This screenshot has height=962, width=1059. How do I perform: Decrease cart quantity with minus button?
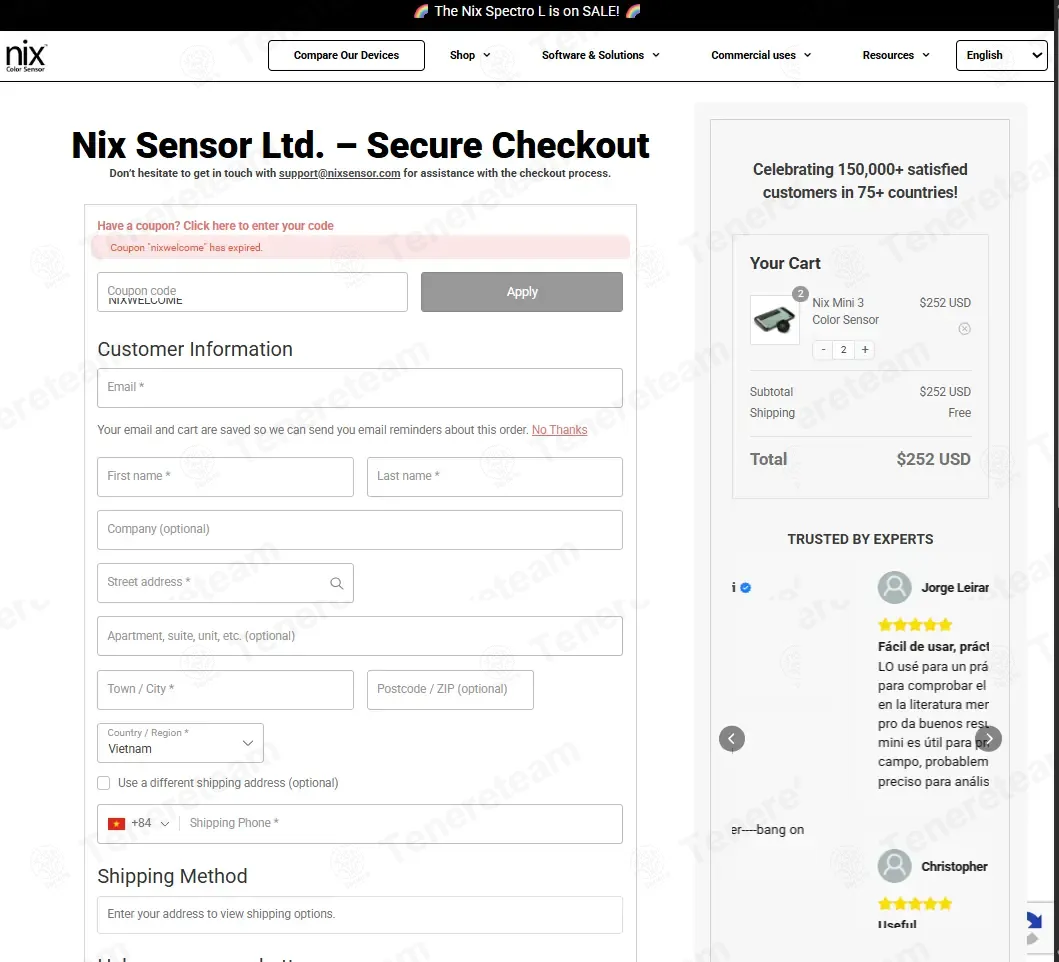823,349
